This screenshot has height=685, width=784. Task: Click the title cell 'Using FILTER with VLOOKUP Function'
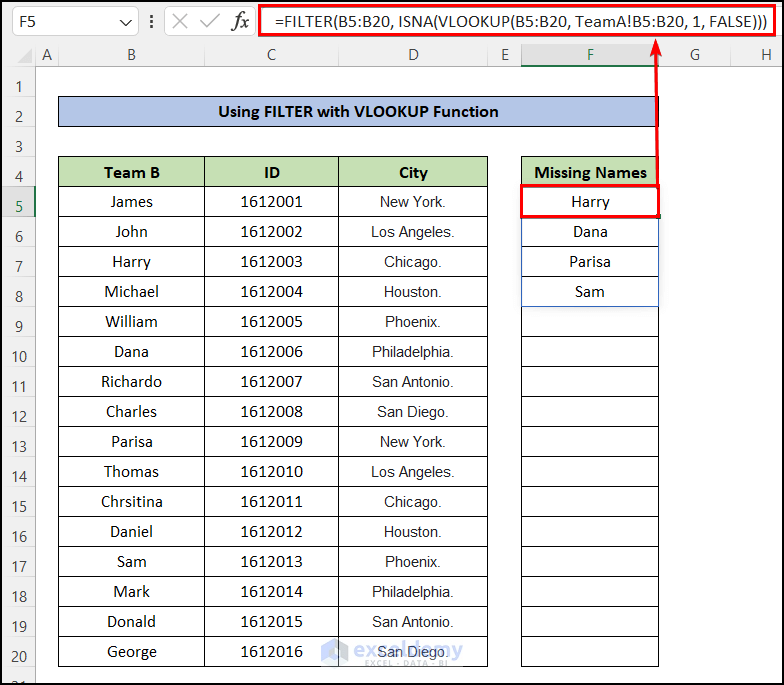coord(358,112)
